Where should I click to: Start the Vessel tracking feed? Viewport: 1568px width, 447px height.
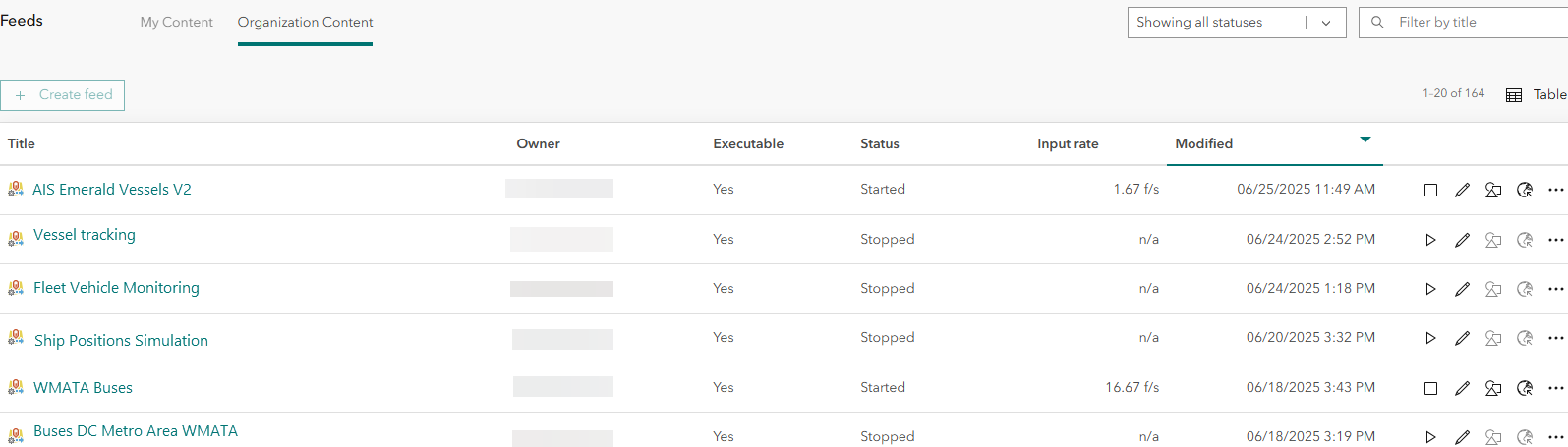1430,240
